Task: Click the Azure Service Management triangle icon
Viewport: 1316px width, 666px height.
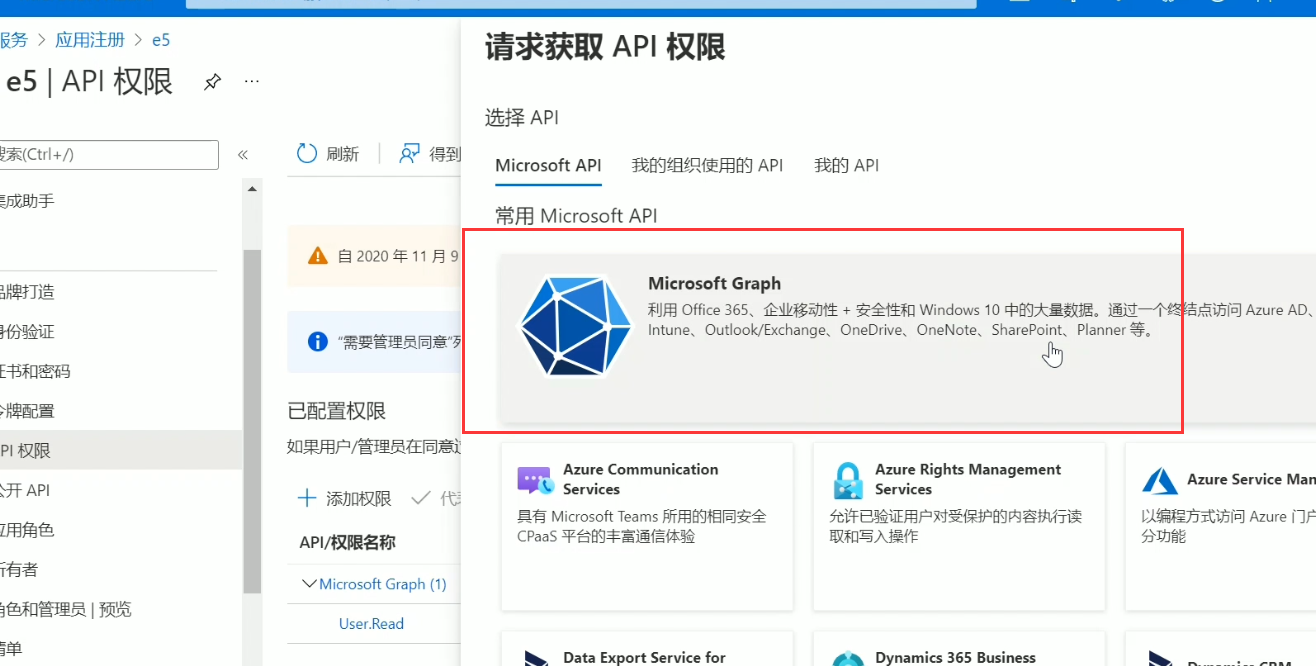Action: [x=1160, y=480]
